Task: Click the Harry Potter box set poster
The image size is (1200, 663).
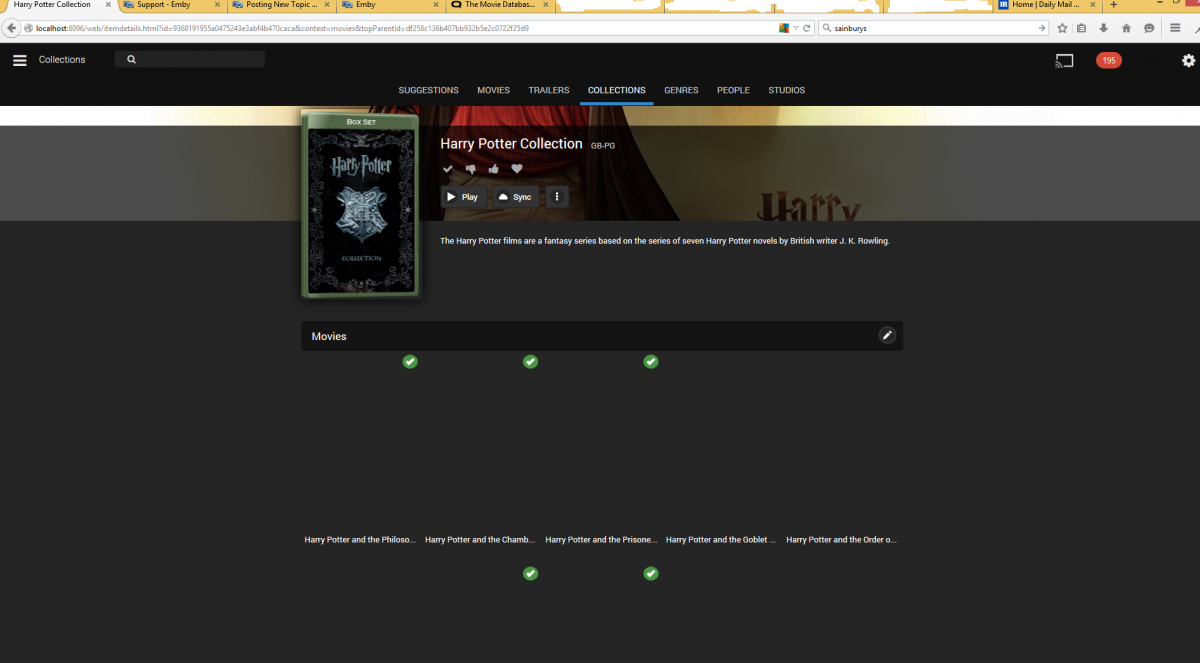Action: point(361,206)
